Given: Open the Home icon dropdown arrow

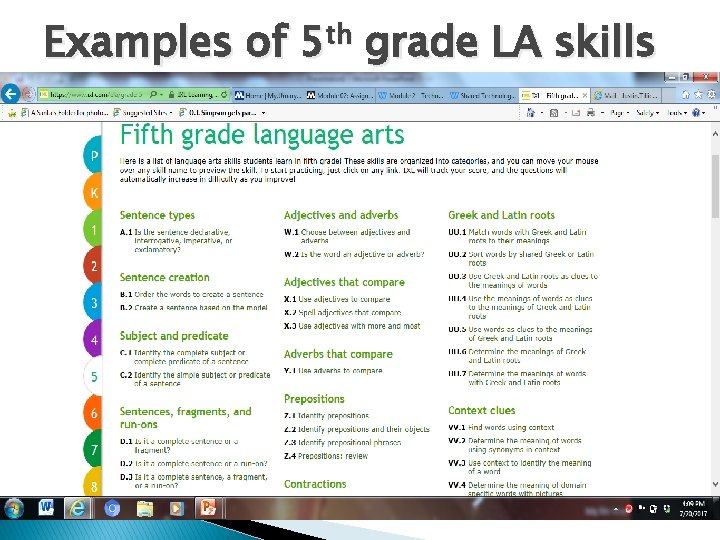Looking at the screenshot, I should click(542, 113).
